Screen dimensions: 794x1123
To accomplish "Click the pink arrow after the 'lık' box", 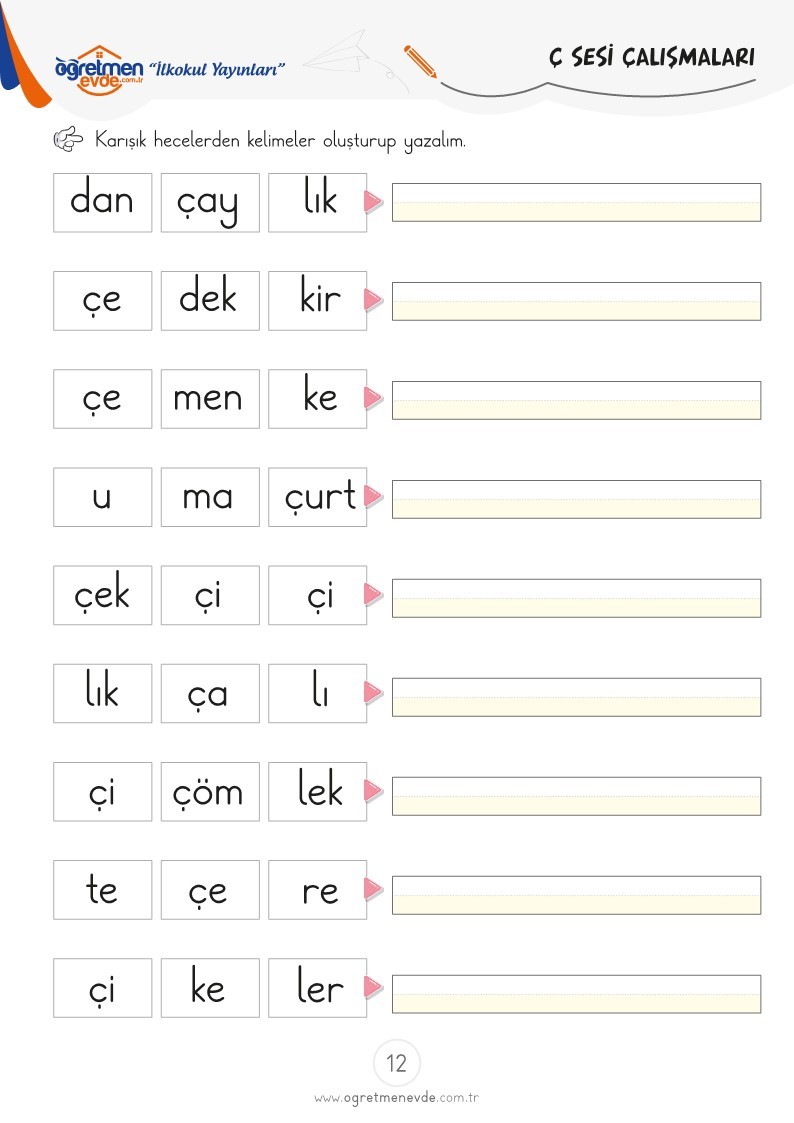I will point(373,202).
